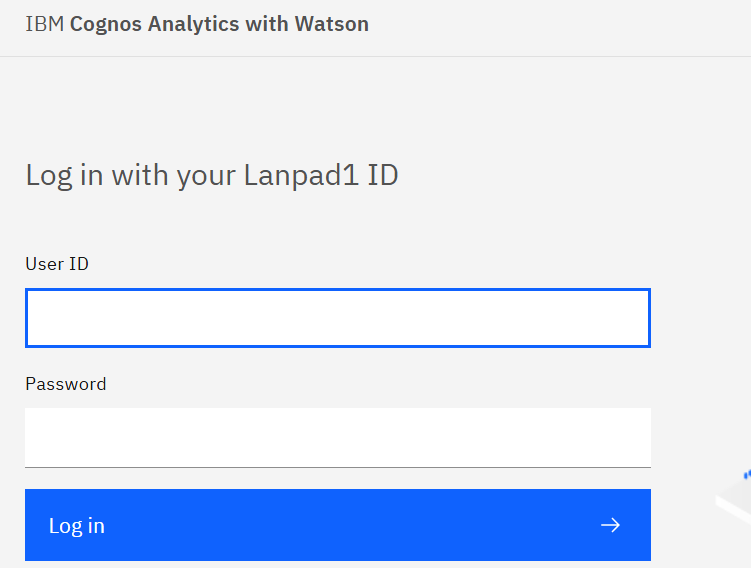This screenshot has width=751, height=568.
Task: Click the word "Watson" in the header
Action: point(332,24)
